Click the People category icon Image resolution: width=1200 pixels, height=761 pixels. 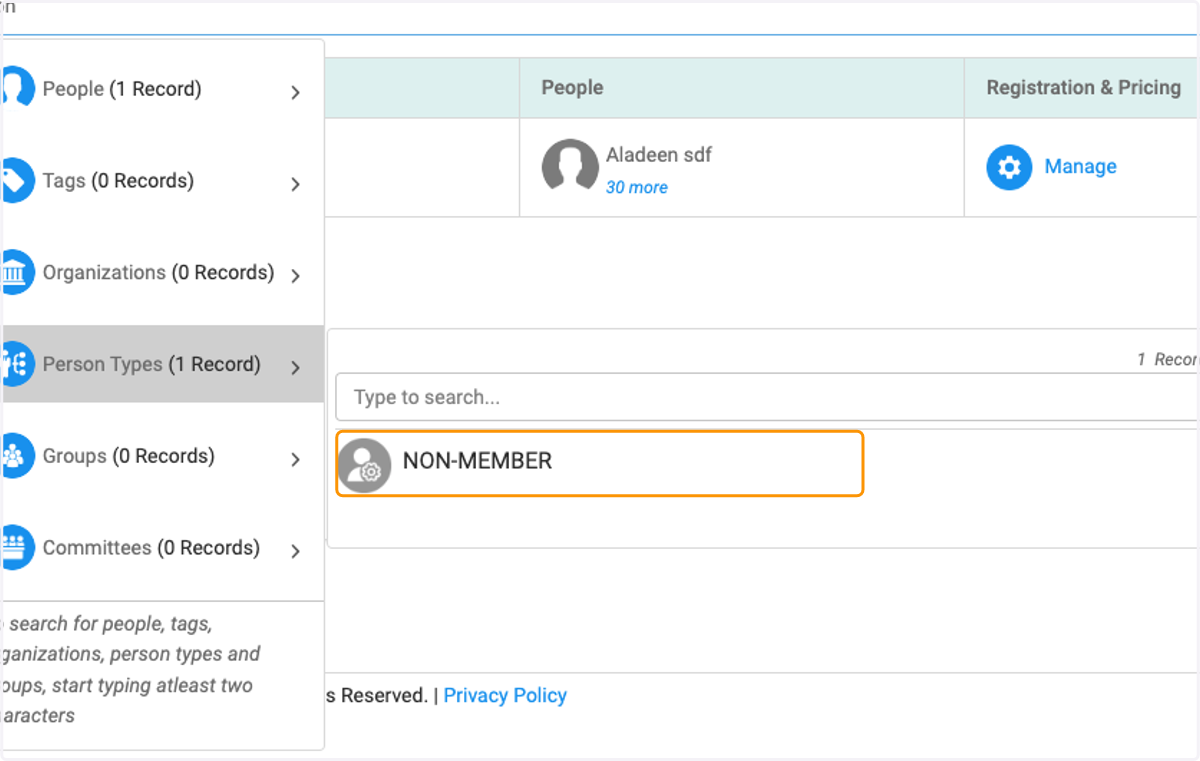pyautogui.click(x=17, y=89)
